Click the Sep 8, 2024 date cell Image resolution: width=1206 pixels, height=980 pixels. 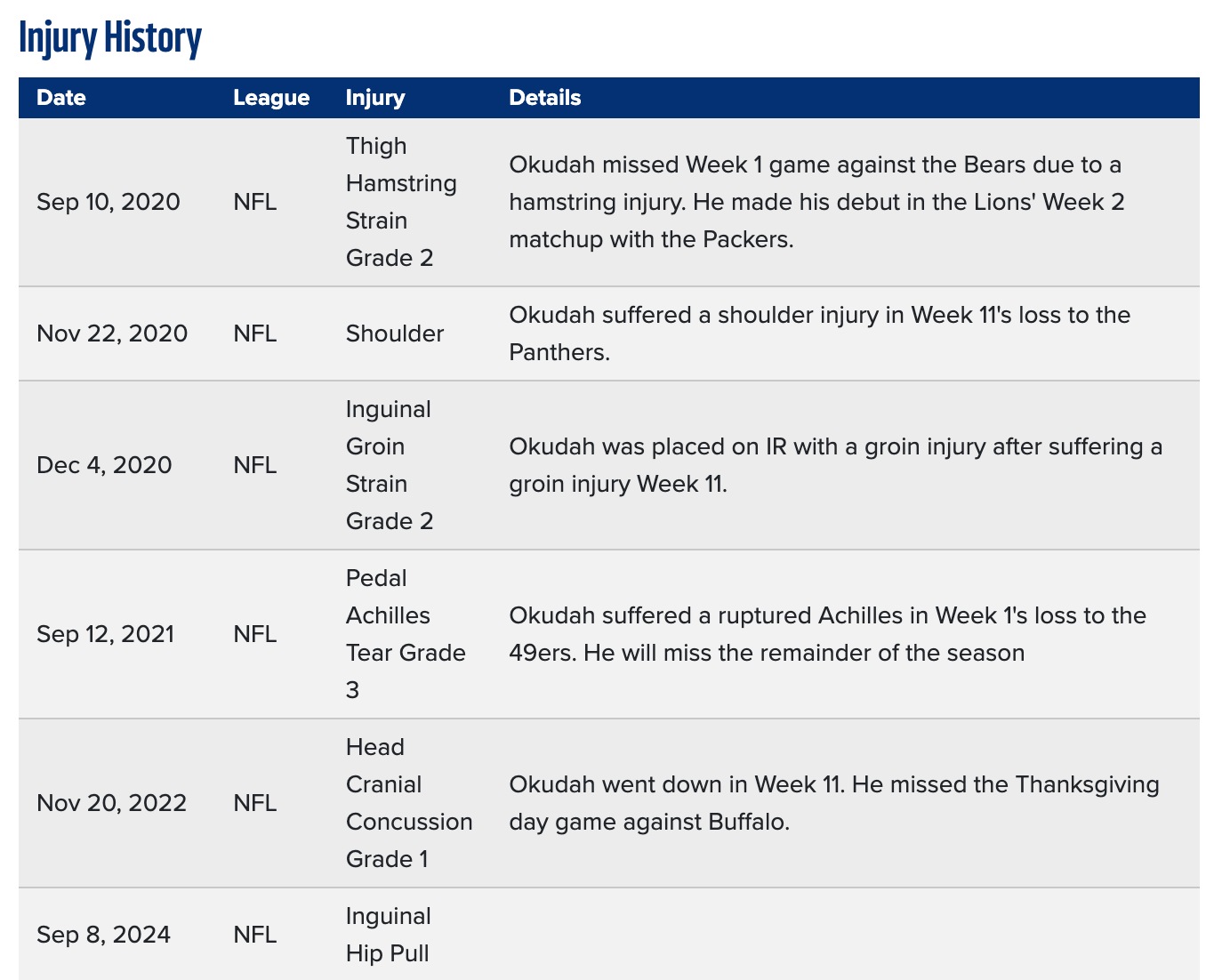coord(103,935)
